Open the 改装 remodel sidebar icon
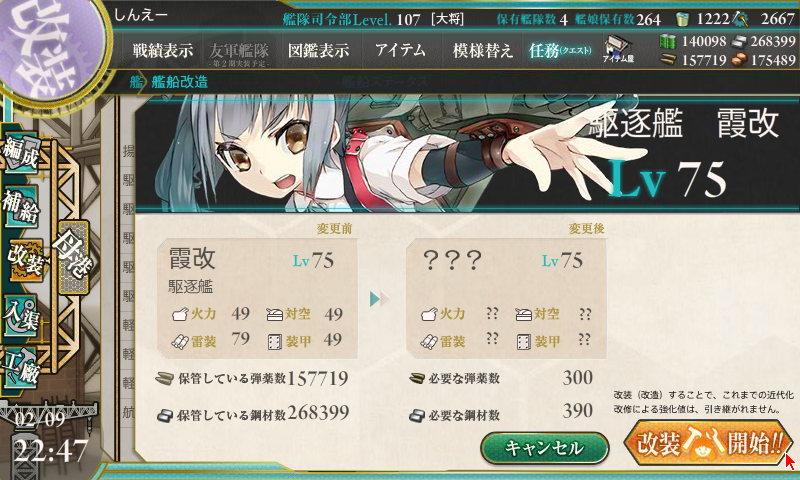 [24, 260]
